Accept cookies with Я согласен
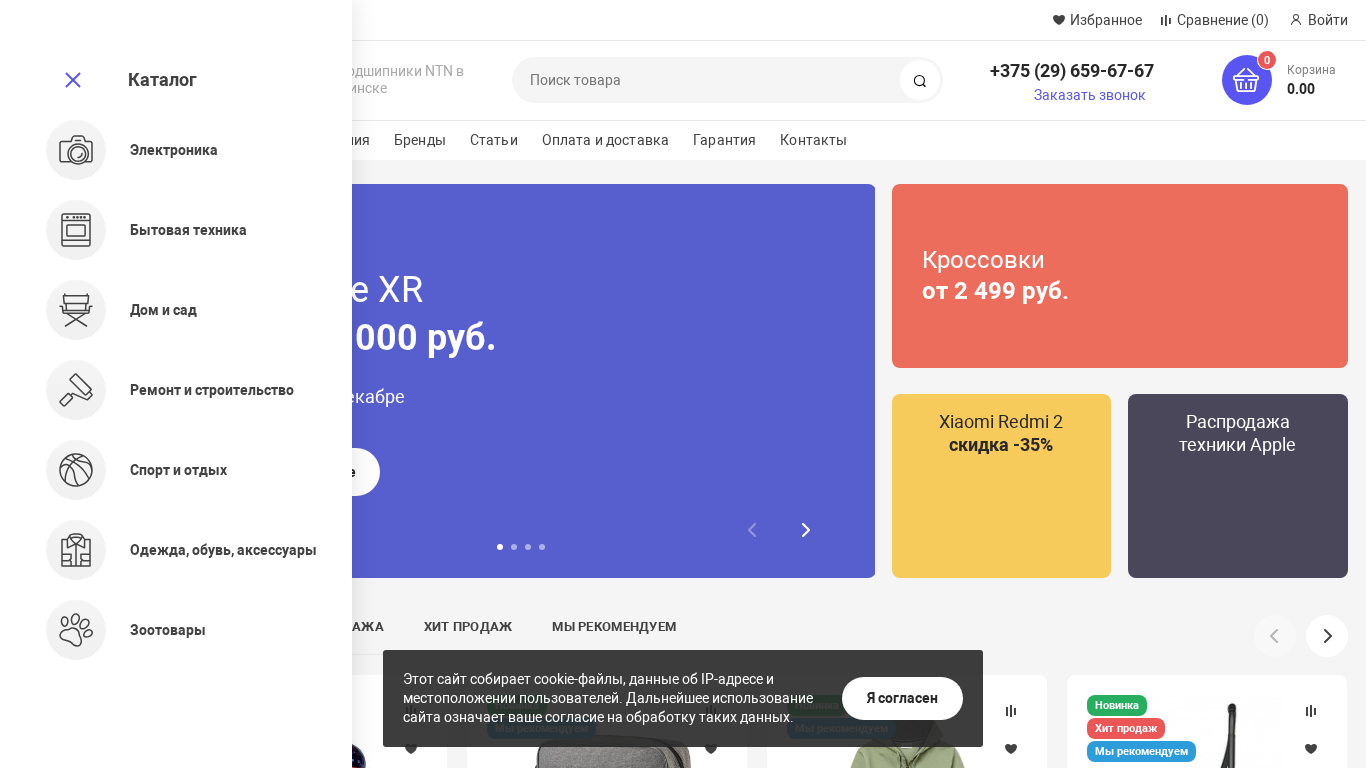The image size is (1366, 768). pyautogui.click(x=902, y=698)
